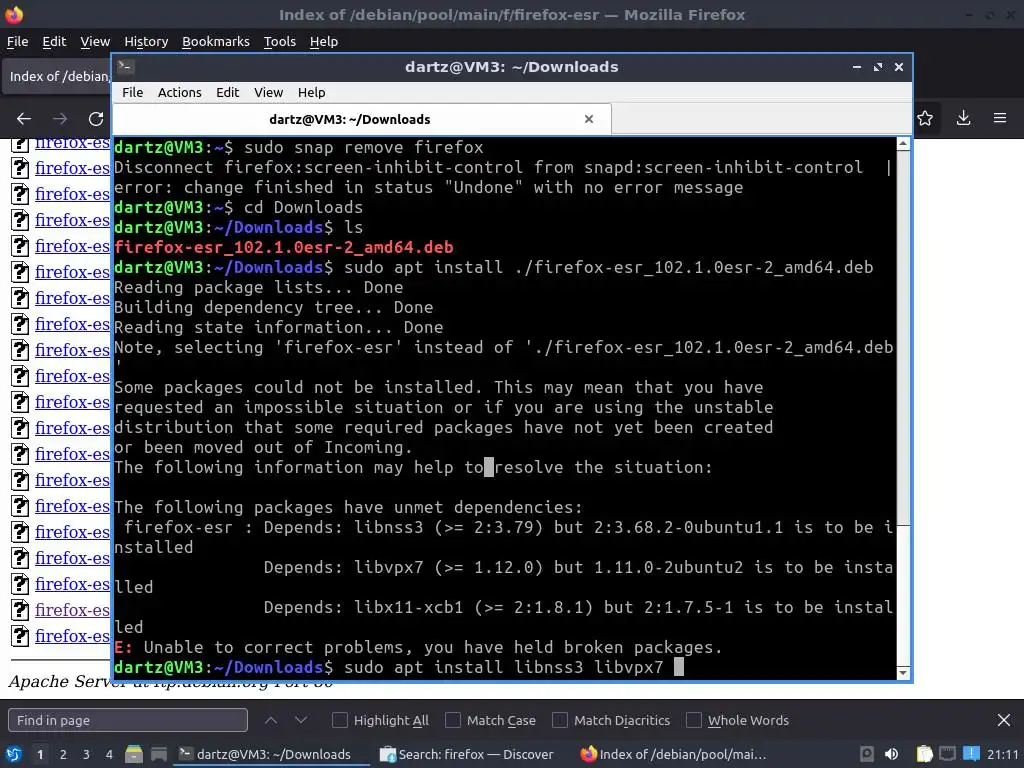Activate Discover 'Search: firefox' taskbar entry
Screen dimensions: 1024x768
click(x=467, y=754)
